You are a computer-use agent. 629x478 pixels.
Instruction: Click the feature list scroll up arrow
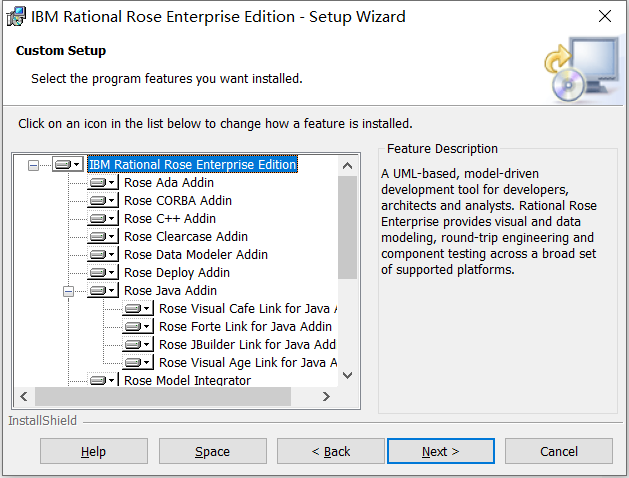[347, 166]
